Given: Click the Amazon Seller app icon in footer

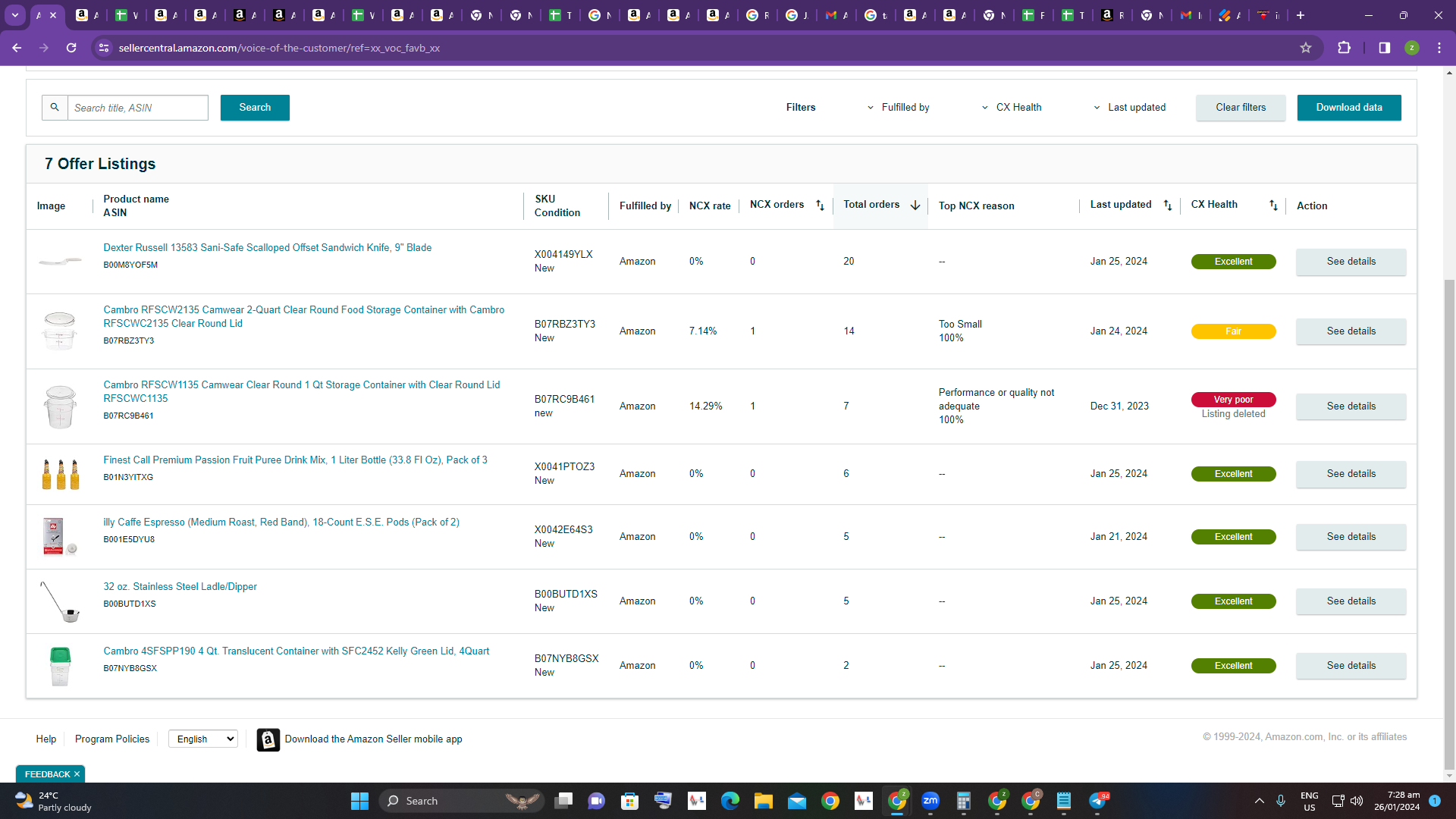Looking at the screenshot, I should [268, 739].
